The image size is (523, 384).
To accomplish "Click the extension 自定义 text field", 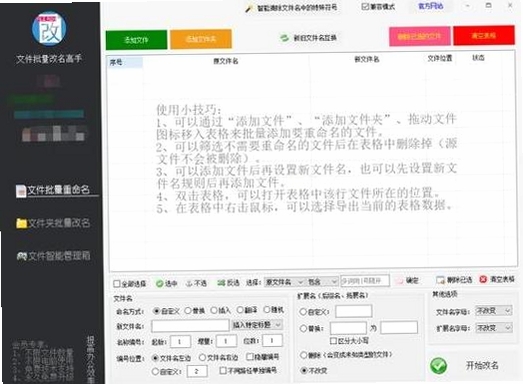I will click(x=354, y=312).
